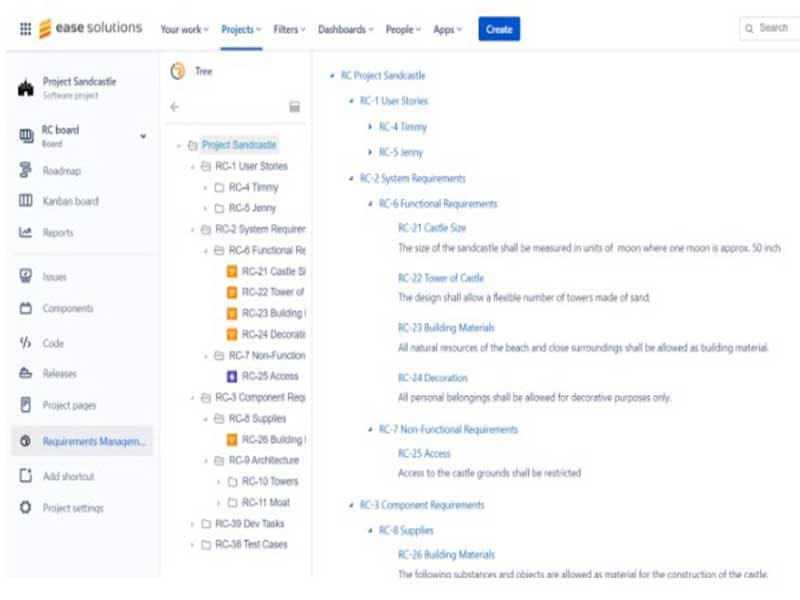Open the app switcher grid icon
The width and height of the screenshot is (800, 600).
(x=25, y=29)
